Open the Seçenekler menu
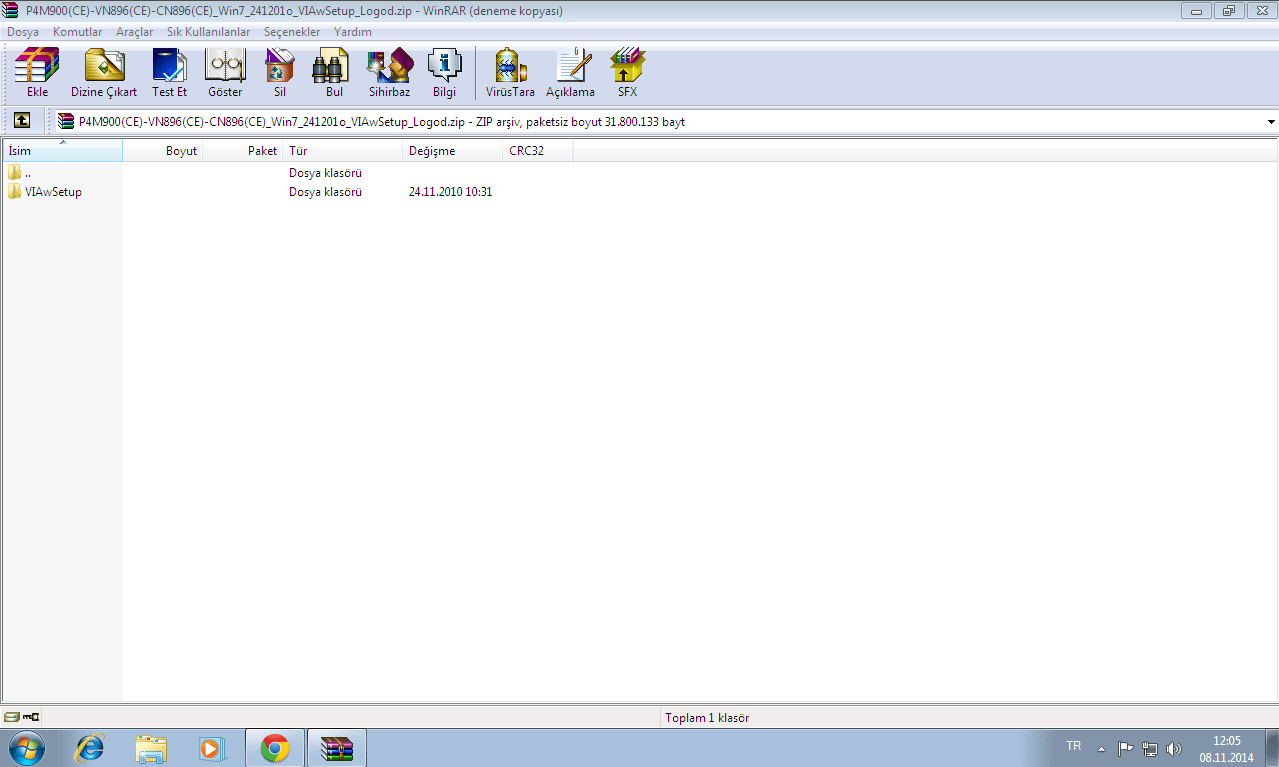 point(292,32)
